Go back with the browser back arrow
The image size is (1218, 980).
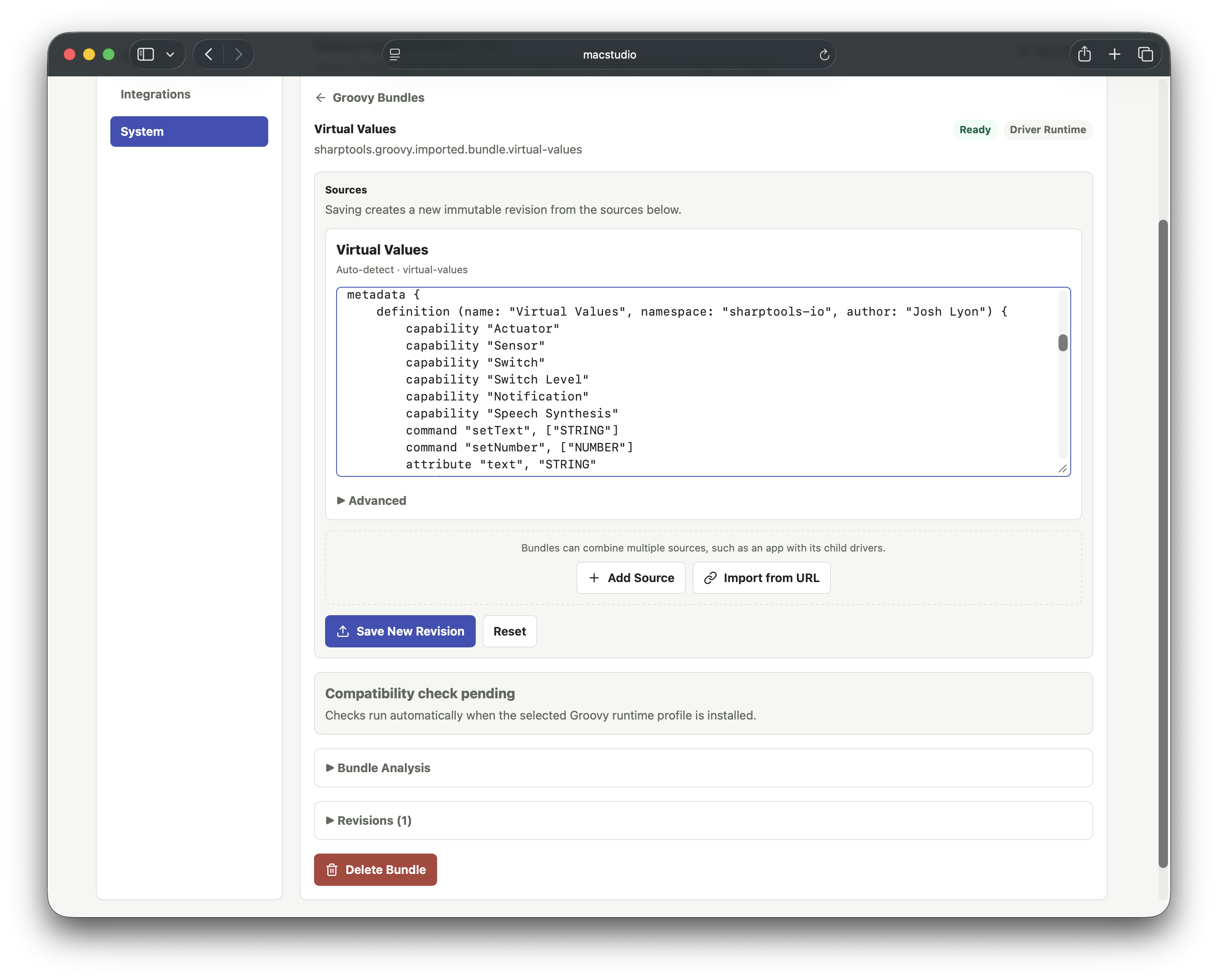(x=208, y=54)
